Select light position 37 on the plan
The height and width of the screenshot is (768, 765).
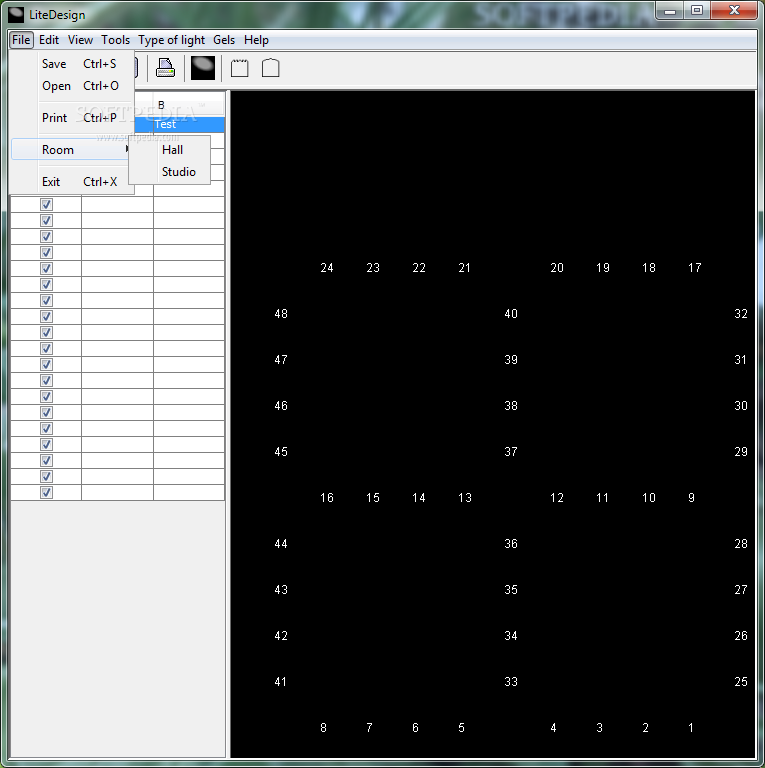511,452
